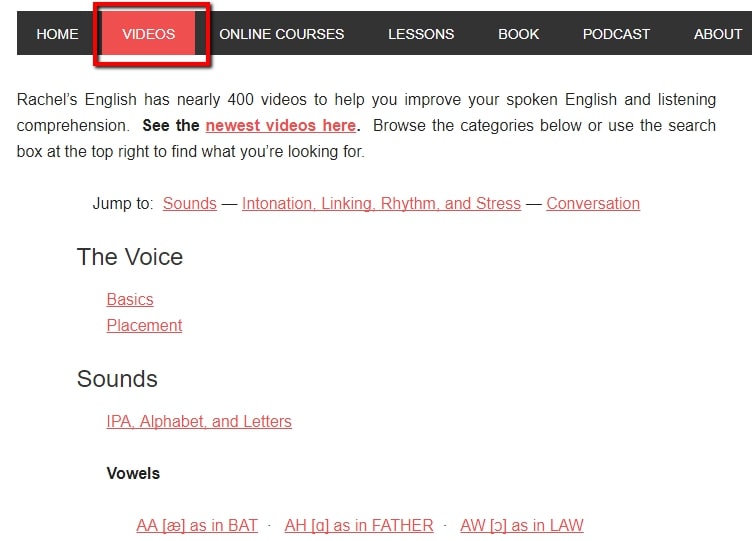This screenshot has height=541, width=752.
Task: Open the ONLINE COURSES menu
Action: click(282, 34)
